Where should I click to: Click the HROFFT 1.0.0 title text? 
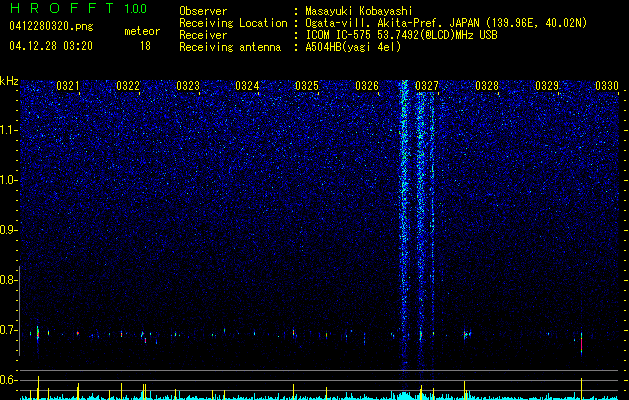click(x=79, y=8)
